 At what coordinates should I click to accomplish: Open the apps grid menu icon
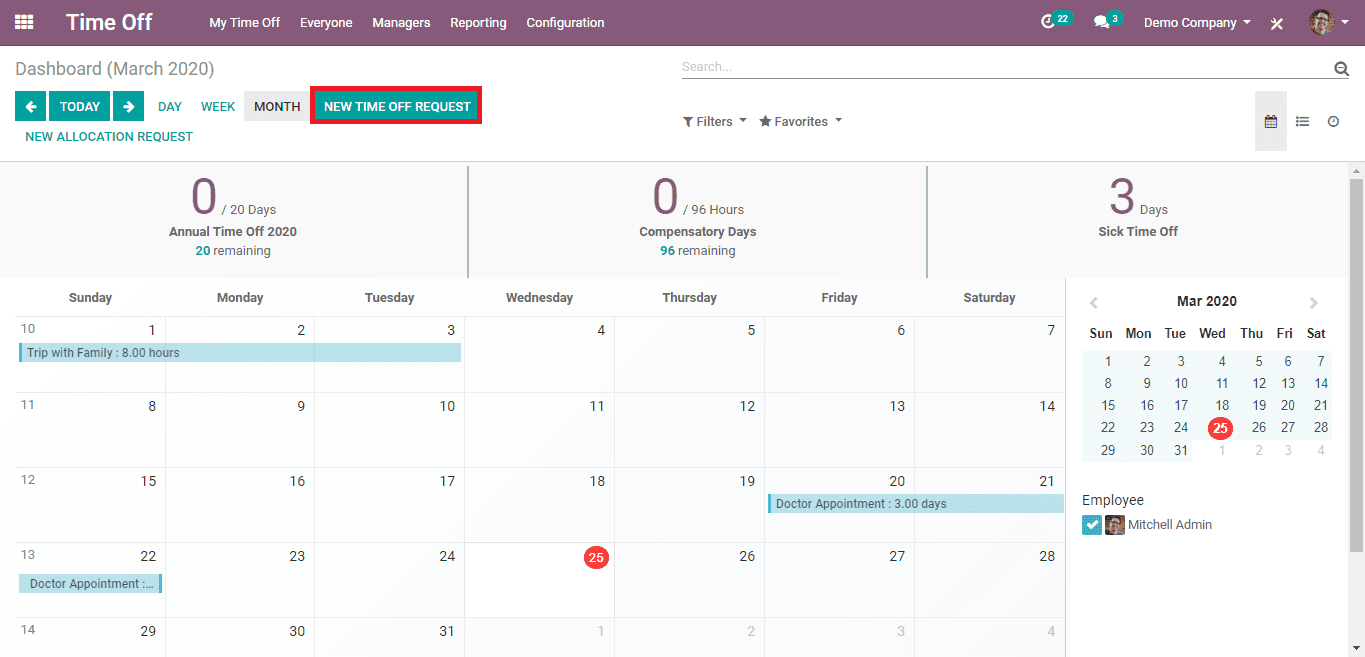24,22
